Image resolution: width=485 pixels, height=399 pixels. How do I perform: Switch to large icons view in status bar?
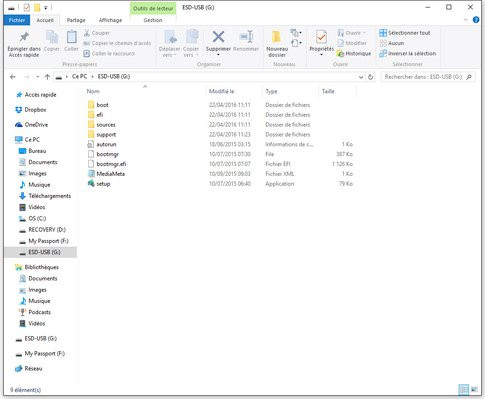(474, 389)
